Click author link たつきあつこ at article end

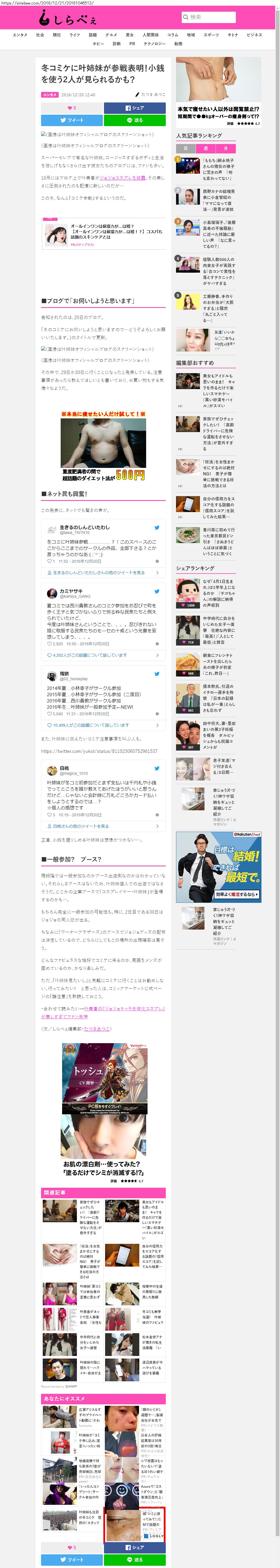pyautogui.click(x=97, y=1029)
